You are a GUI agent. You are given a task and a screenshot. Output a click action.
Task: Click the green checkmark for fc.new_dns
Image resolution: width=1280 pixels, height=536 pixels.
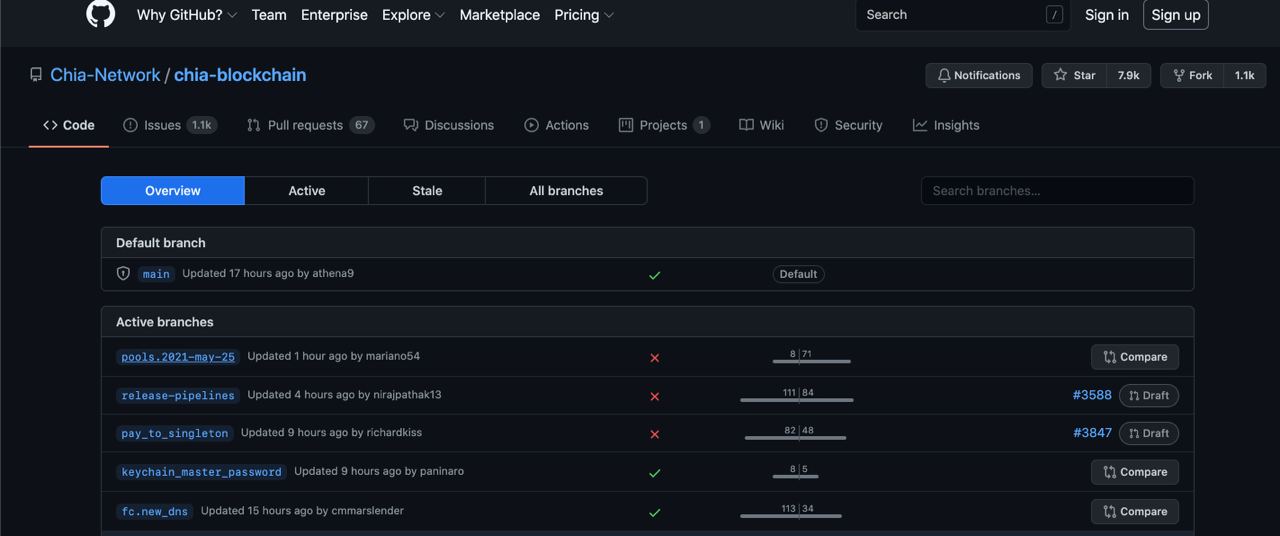coord(655,513)
